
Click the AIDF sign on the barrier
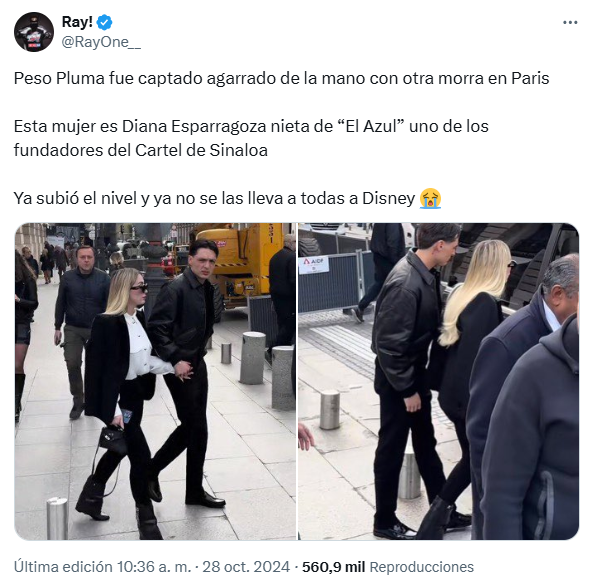(x=314, y=265)
